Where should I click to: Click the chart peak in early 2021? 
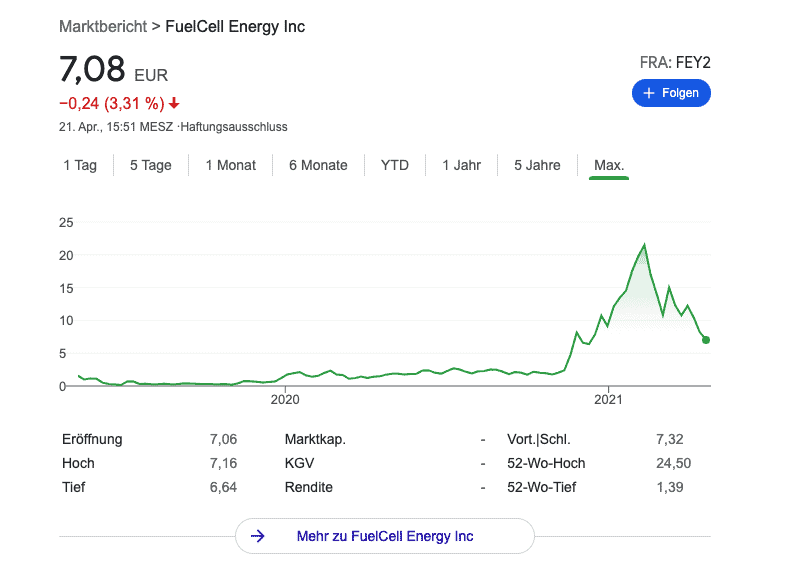[x=644, y=245]
